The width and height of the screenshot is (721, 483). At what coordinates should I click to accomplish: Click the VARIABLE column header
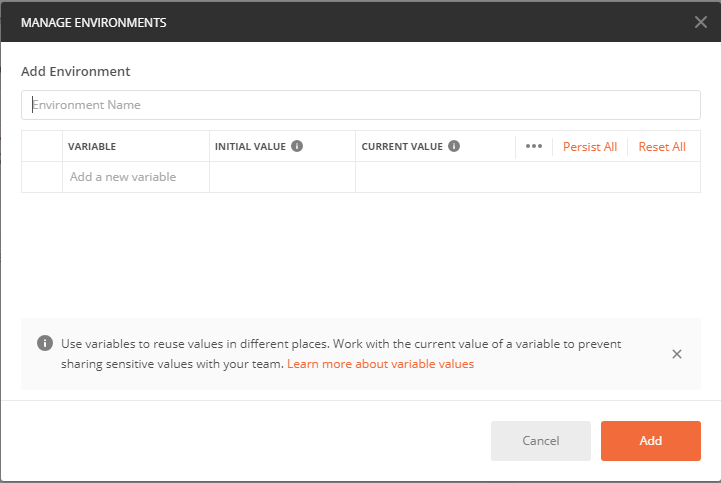(x=92, y=147)
